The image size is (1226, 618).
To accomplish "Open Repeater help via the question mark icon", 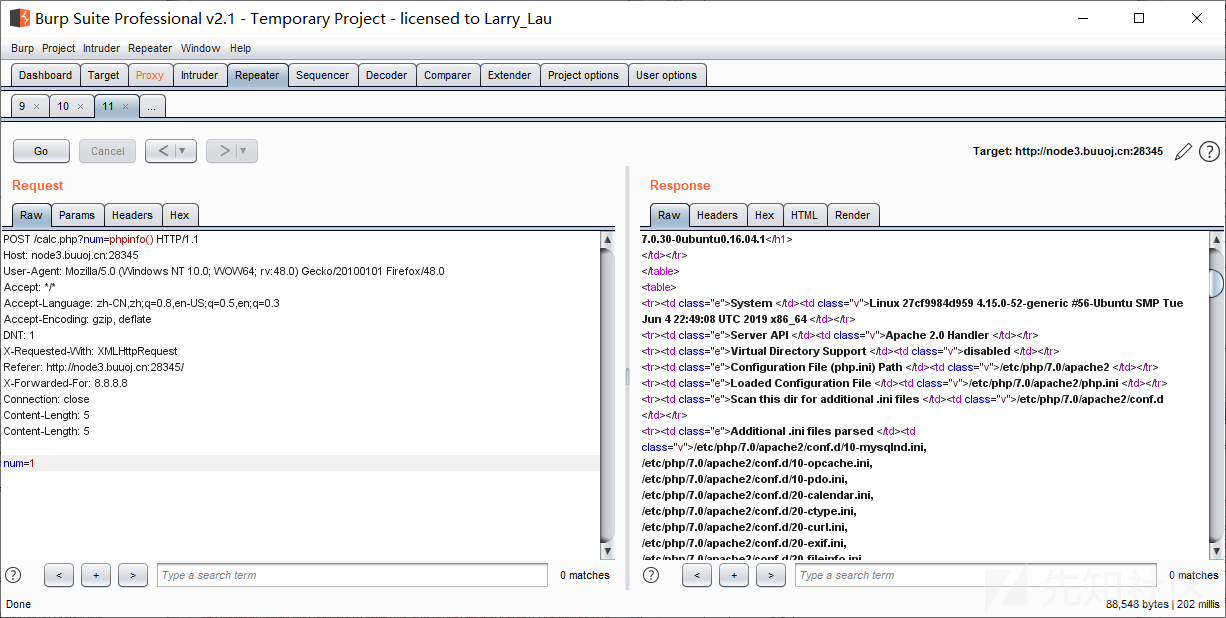I will pyautogui.click(x=1209, y=151).
